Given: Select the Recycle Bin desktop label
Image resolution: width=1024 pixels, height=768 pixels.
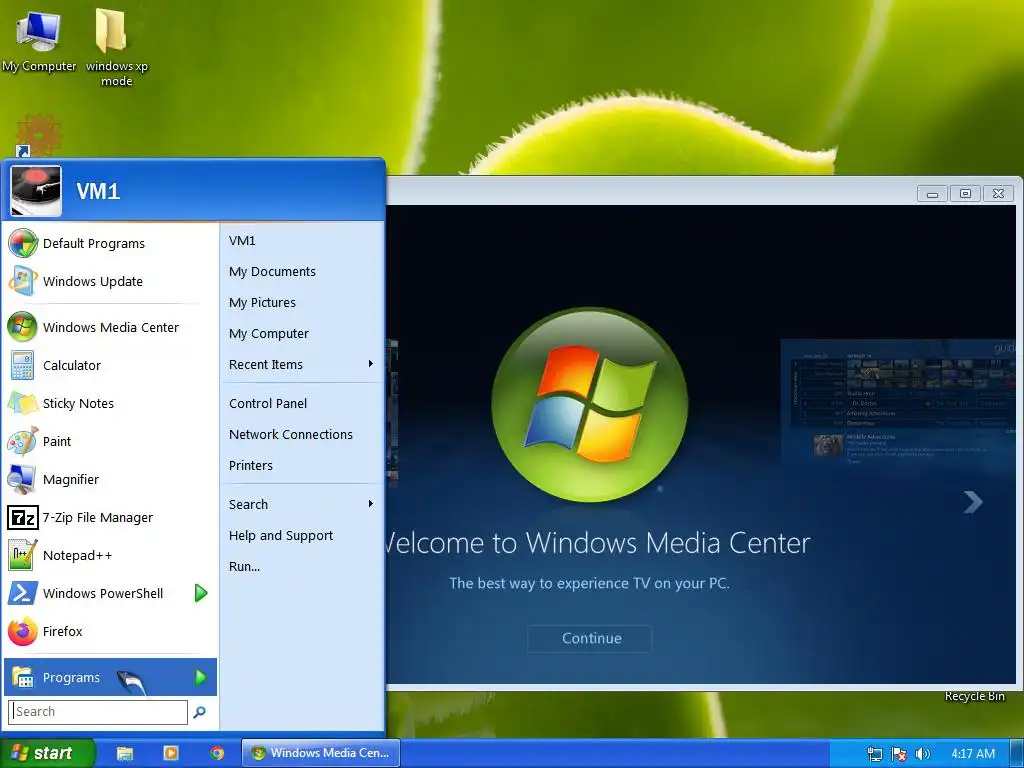Looking at the screenshot, I should click(x=974, y=696).
